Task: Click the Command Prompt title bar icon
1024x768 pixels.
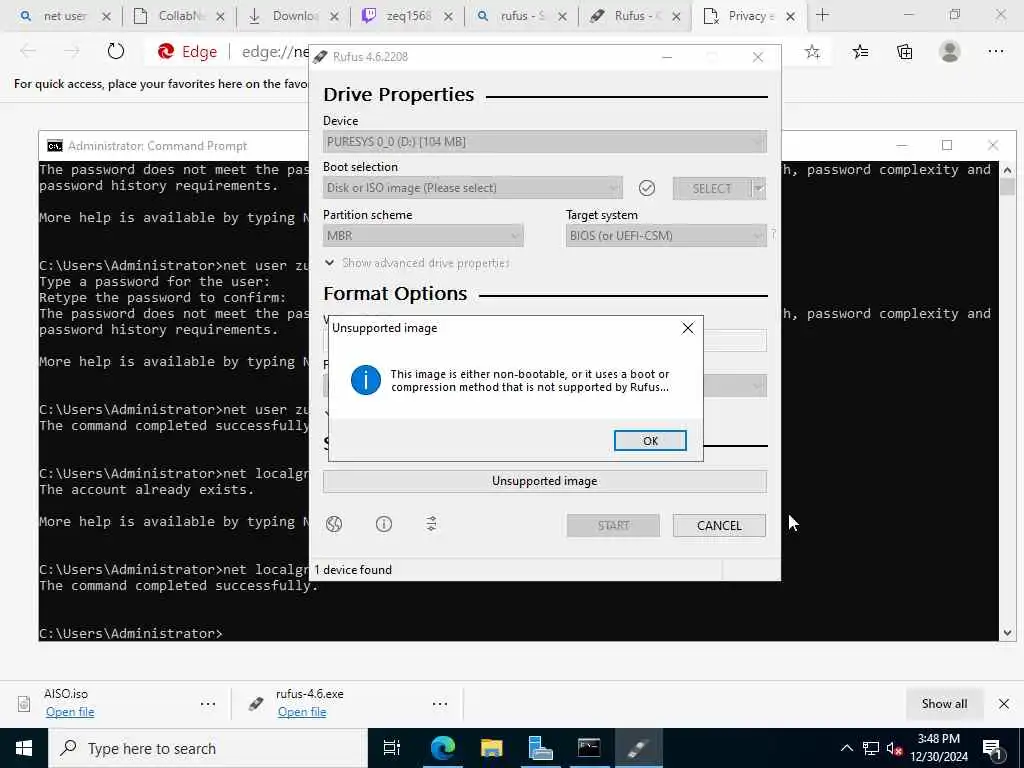Action: point(55,146)
